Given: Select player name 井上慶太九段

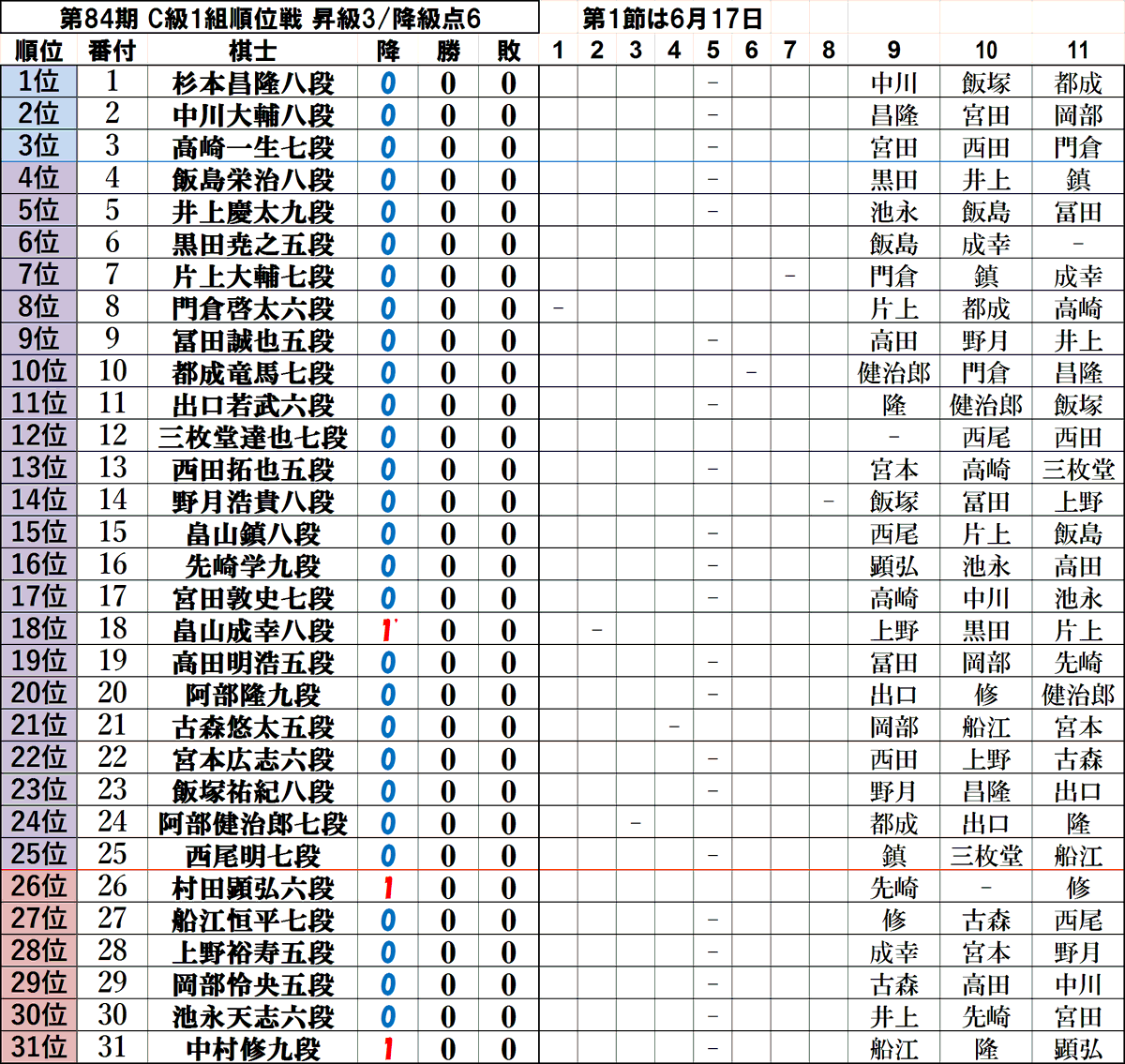Looking at the screenshot, I should [x=253, y=212].
